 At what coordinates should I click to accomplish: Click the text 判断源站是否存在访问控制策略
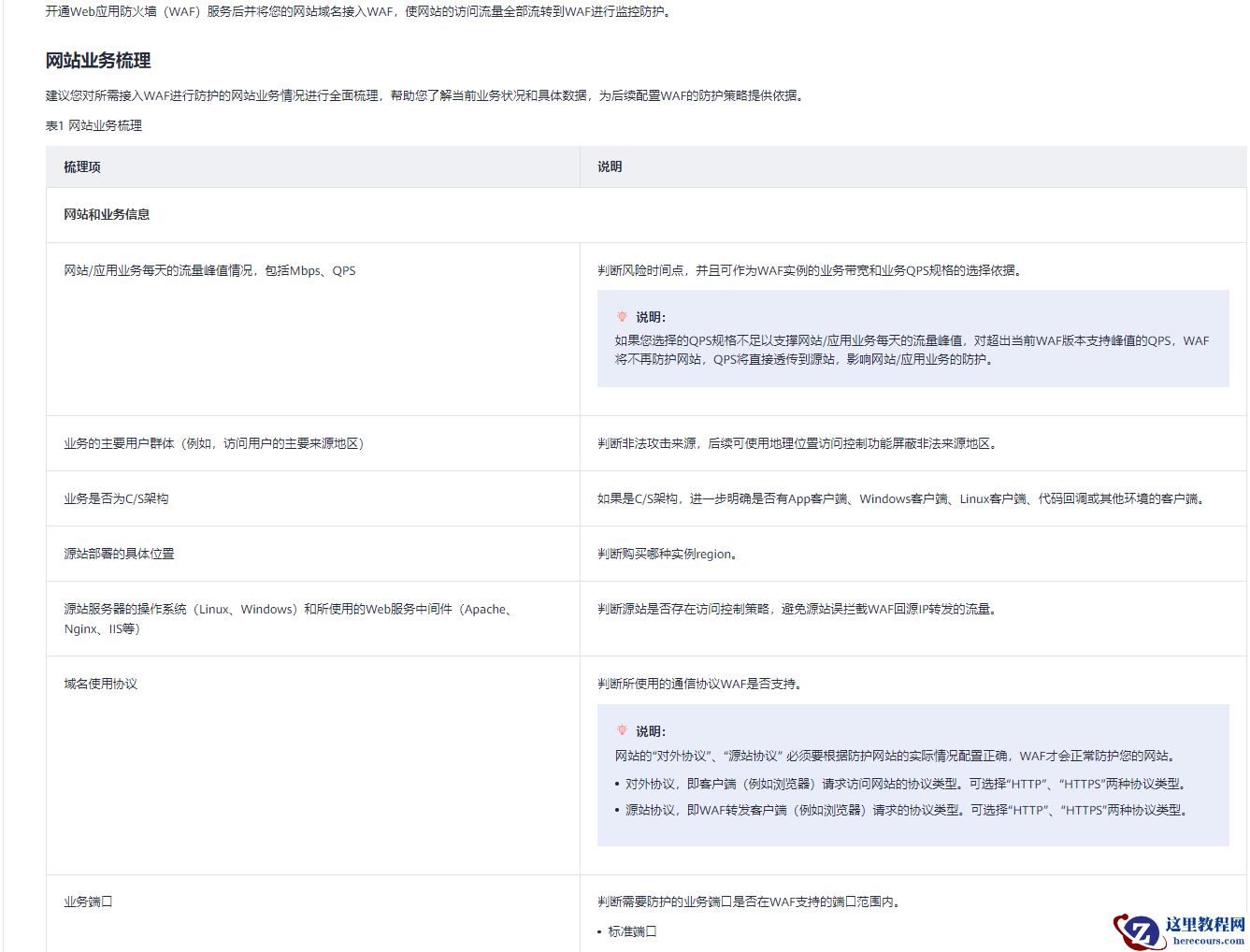(799, 609)
